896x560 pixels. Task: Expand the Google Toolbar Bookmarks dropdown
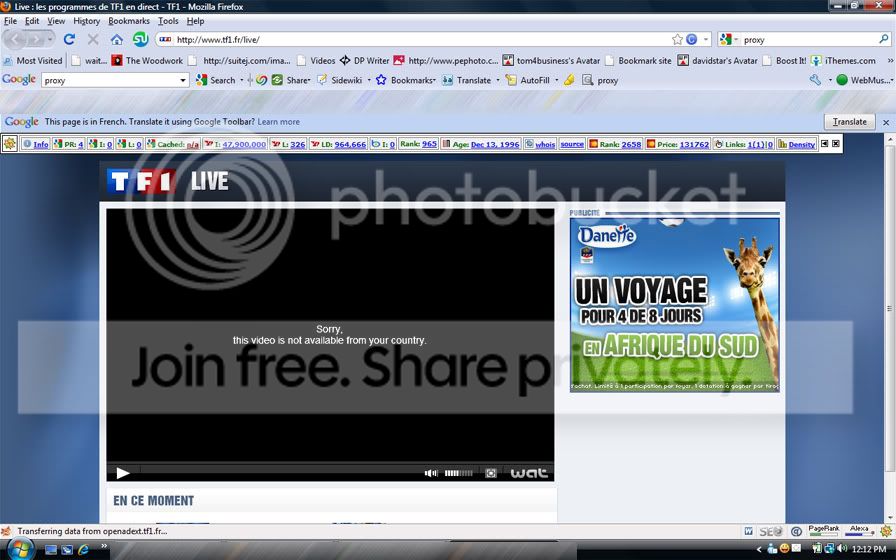tap(434, 81)
